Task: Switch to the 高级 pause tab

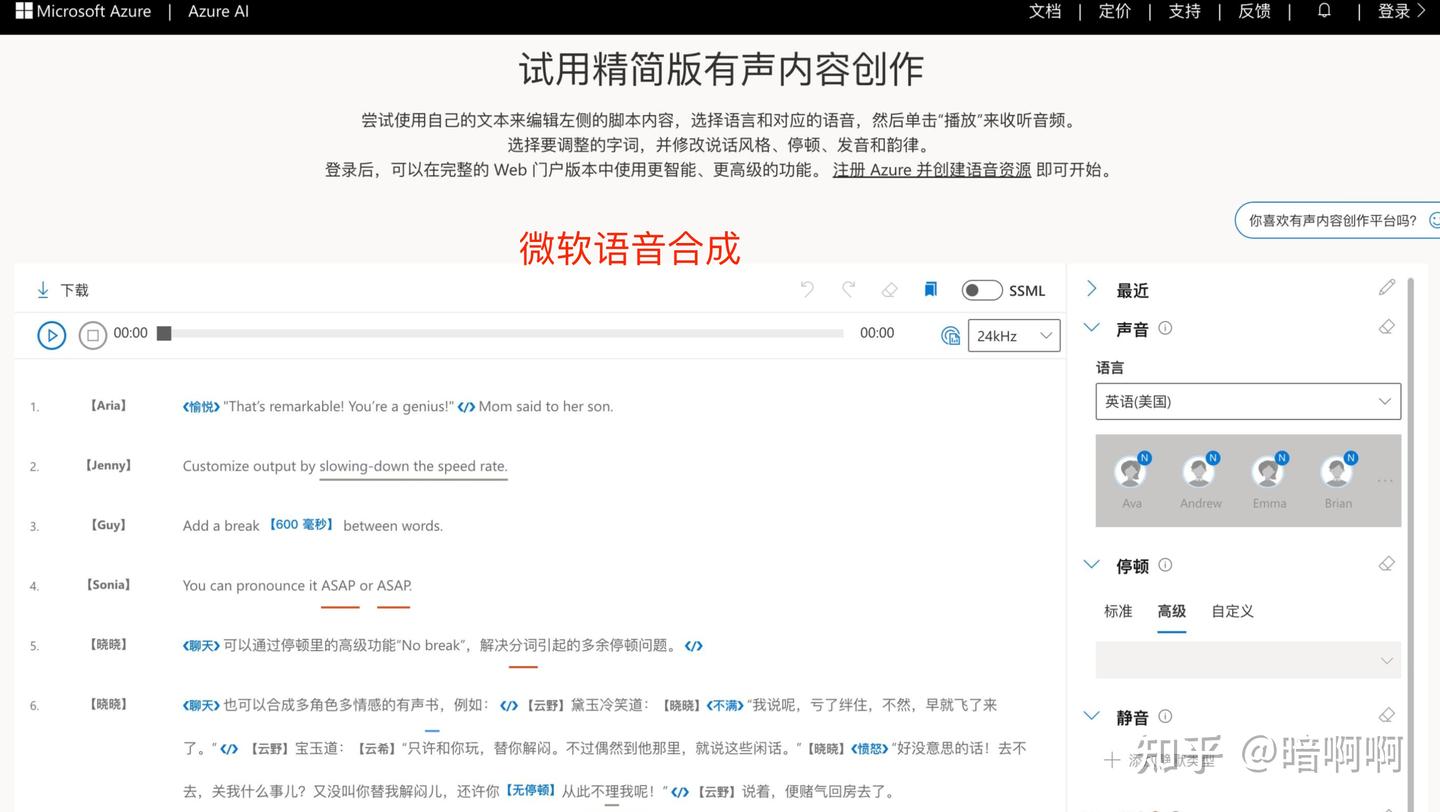Action: pos(1171,611)
